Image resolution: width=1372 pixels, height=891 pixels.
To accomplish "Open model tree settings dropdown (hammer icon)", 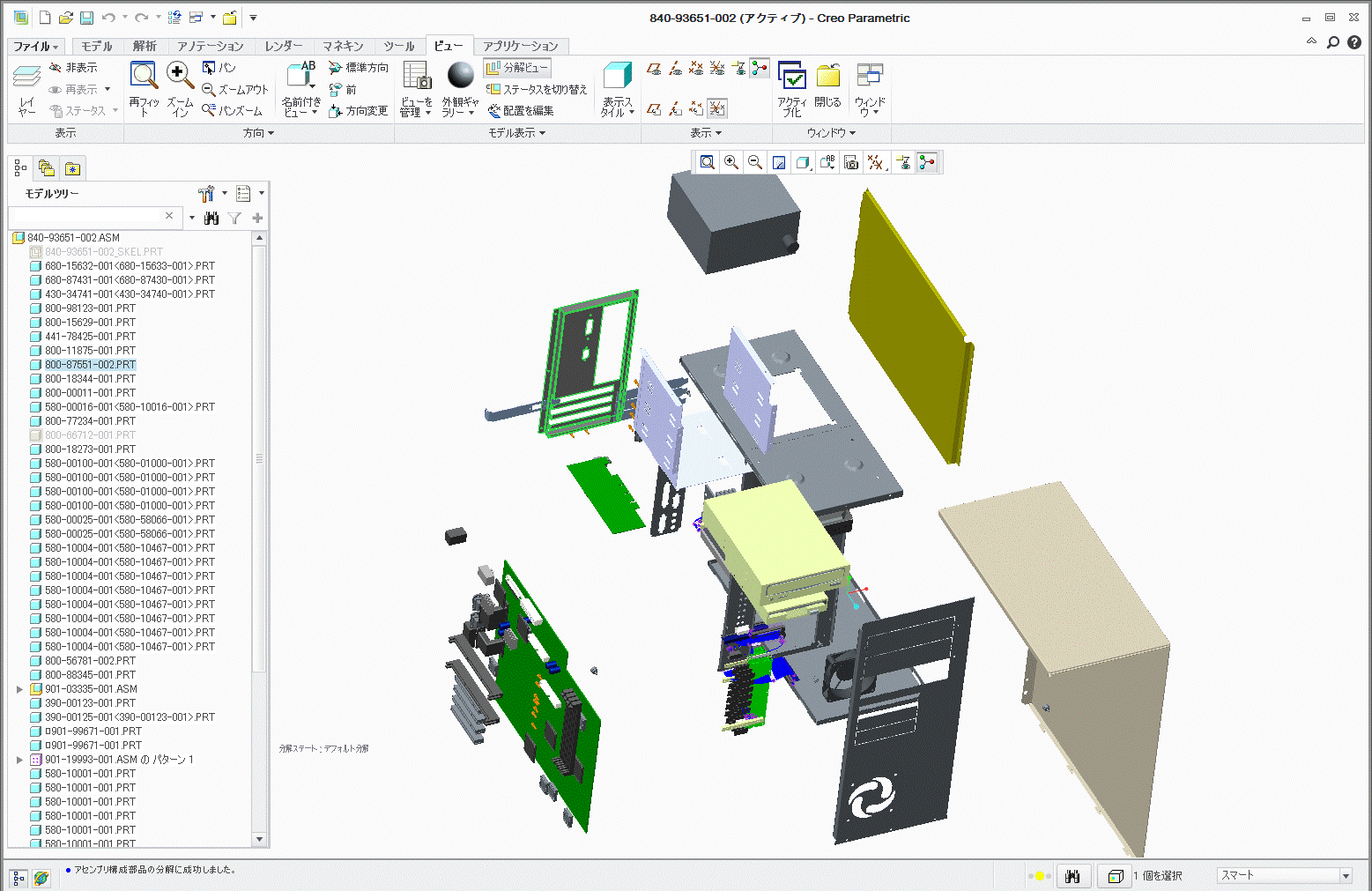I will point(211,194).
